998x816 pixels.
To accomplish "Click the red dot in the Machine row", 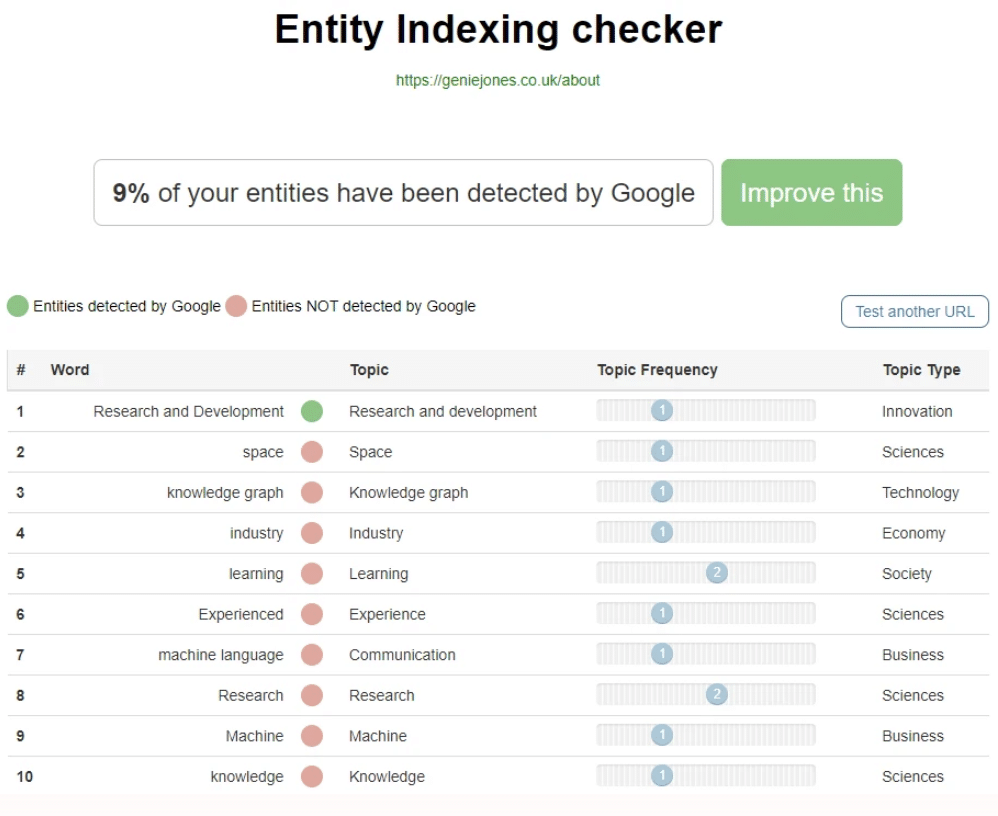I will click(312, 736).
